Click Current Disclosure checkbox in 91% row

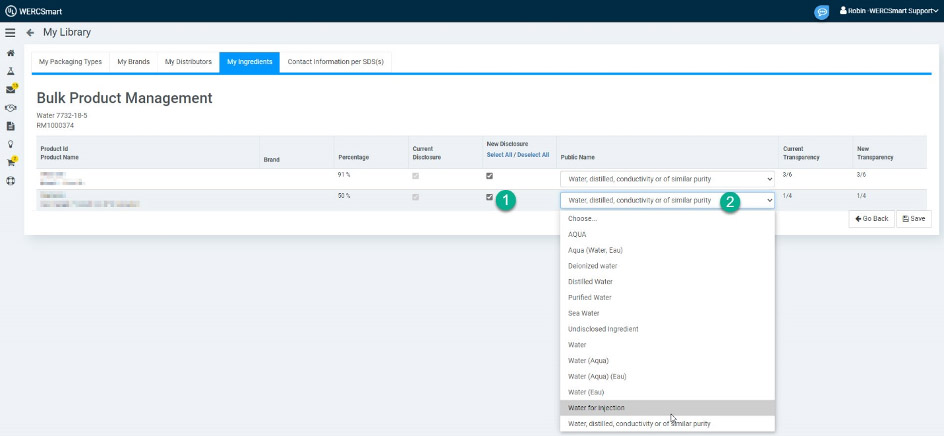[x=415, y=176]
